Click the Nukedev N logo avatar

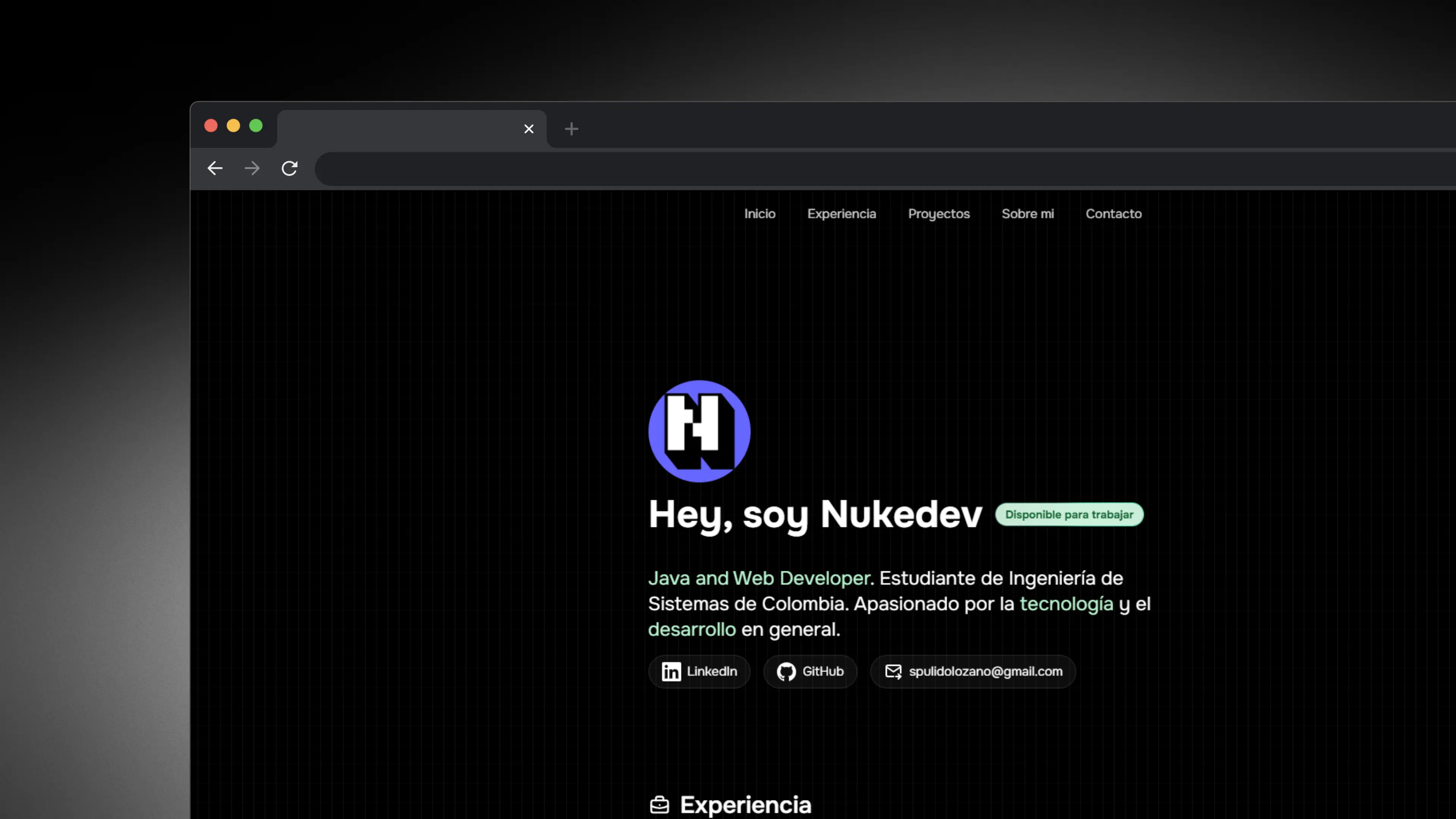point(699,431)
